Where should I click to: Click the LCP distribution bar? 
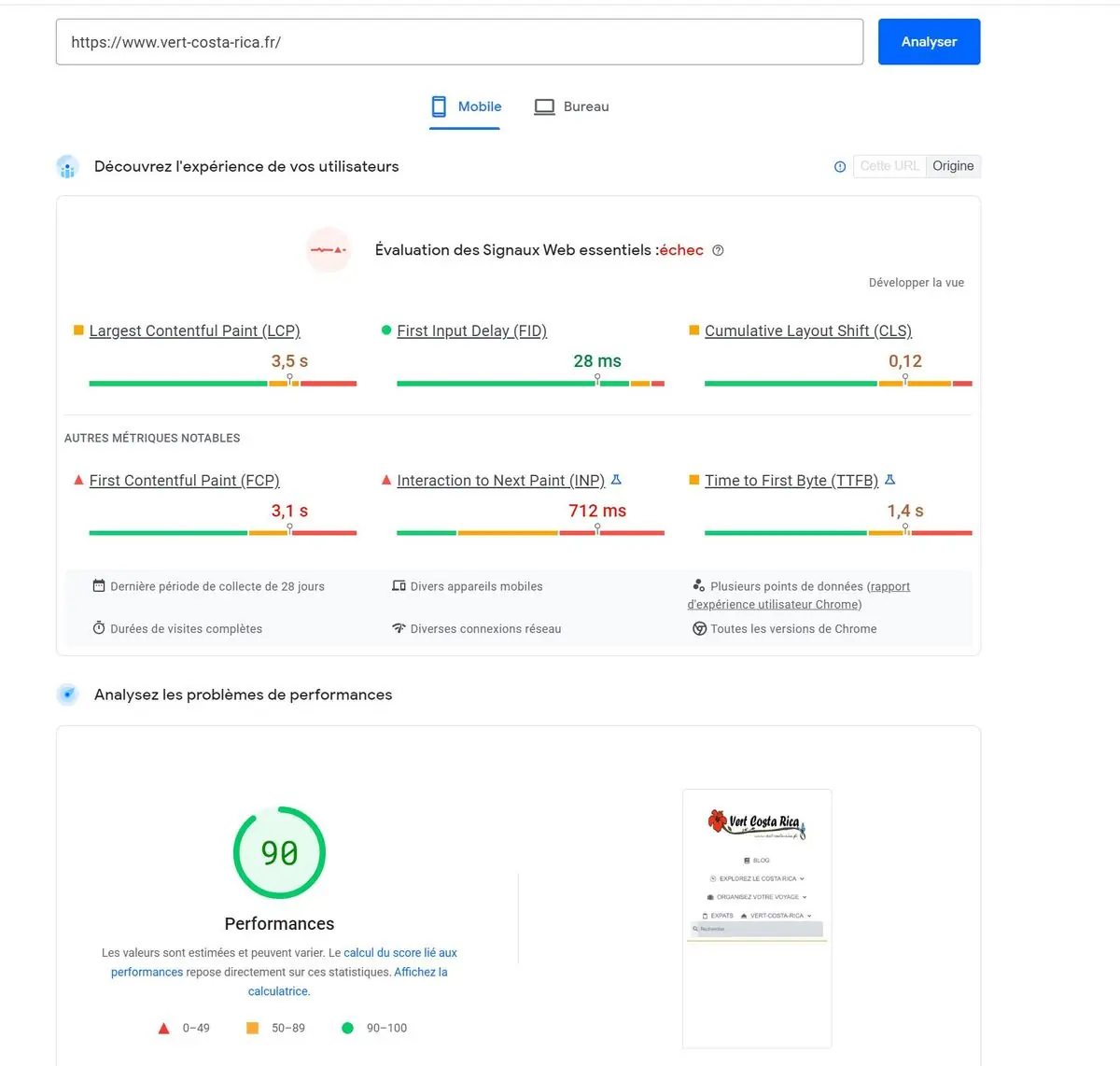tap(223, 383)
